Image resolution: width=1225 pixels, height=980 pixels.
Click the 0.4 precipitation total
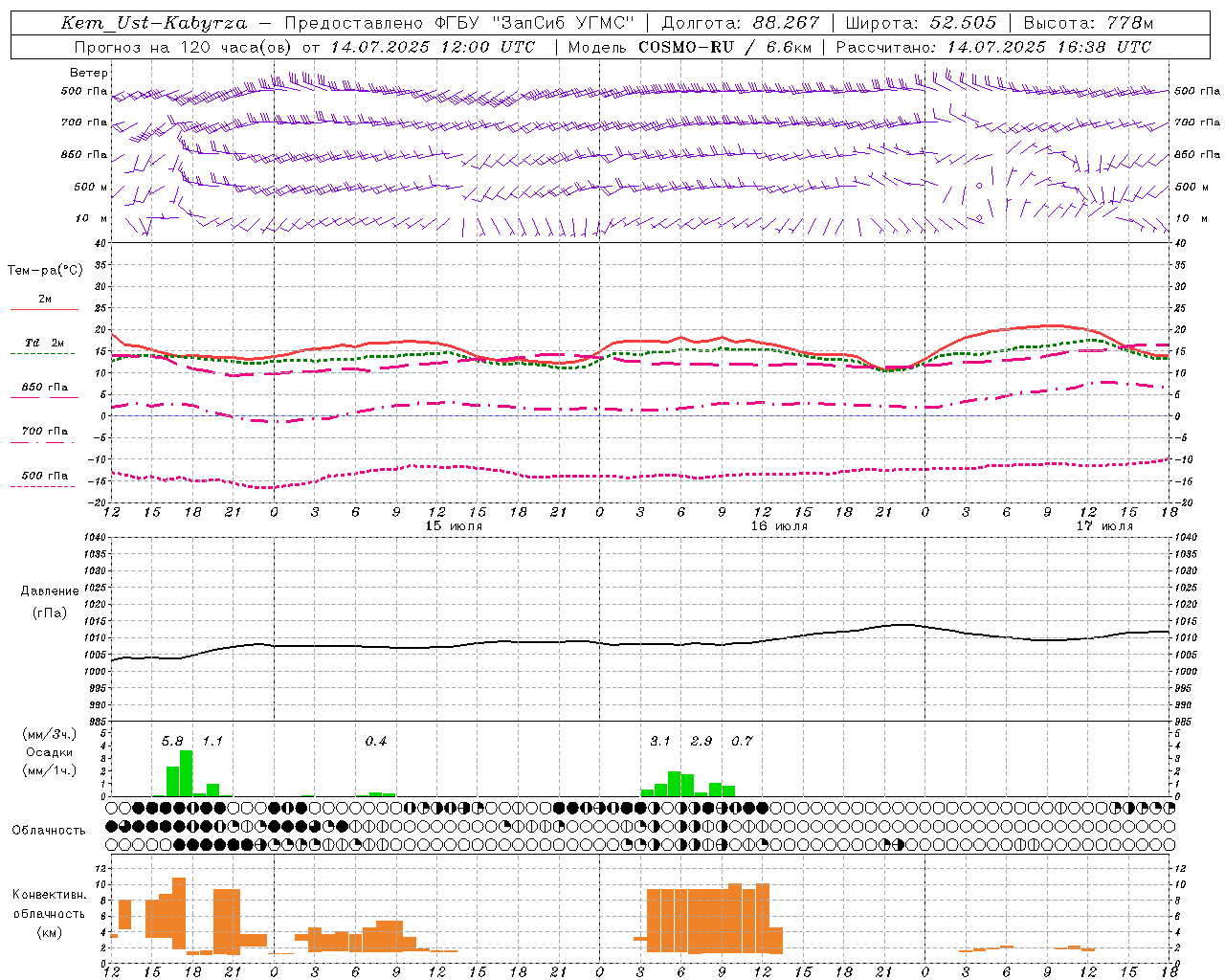pyautogui.click(x=376, y=741)
